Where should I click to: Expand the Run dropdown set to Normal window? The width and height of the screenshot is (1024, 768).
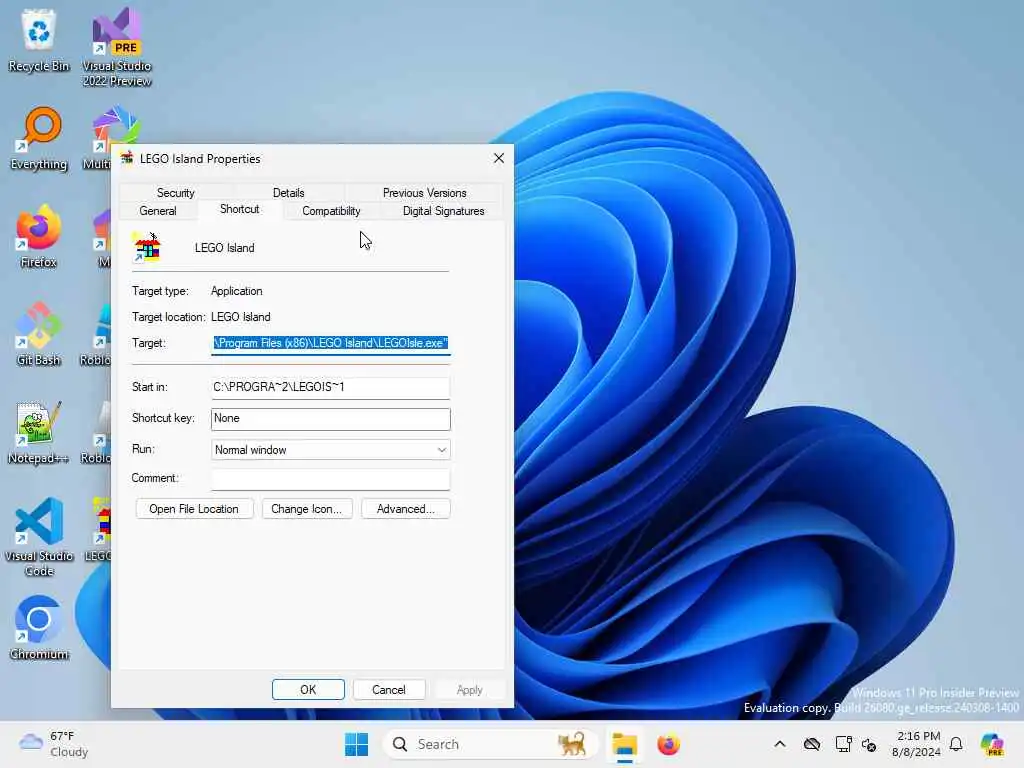[331, 450]
